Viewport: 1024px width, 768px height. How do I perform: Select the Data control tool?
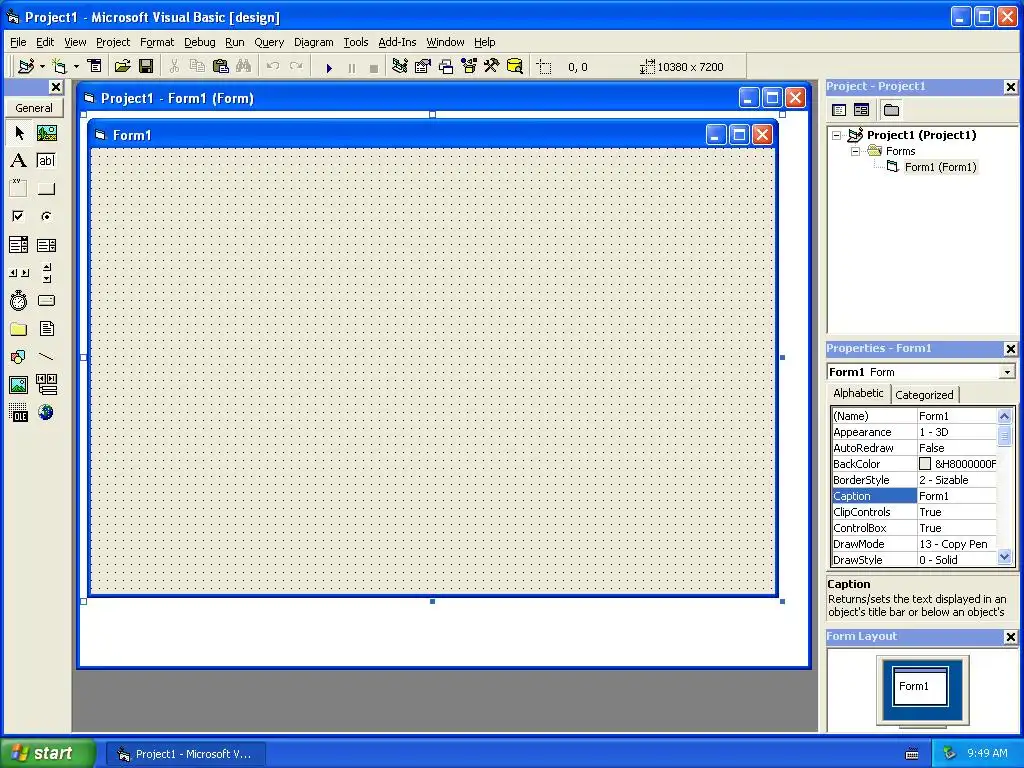pyautogui.click(x=46, y=385)
